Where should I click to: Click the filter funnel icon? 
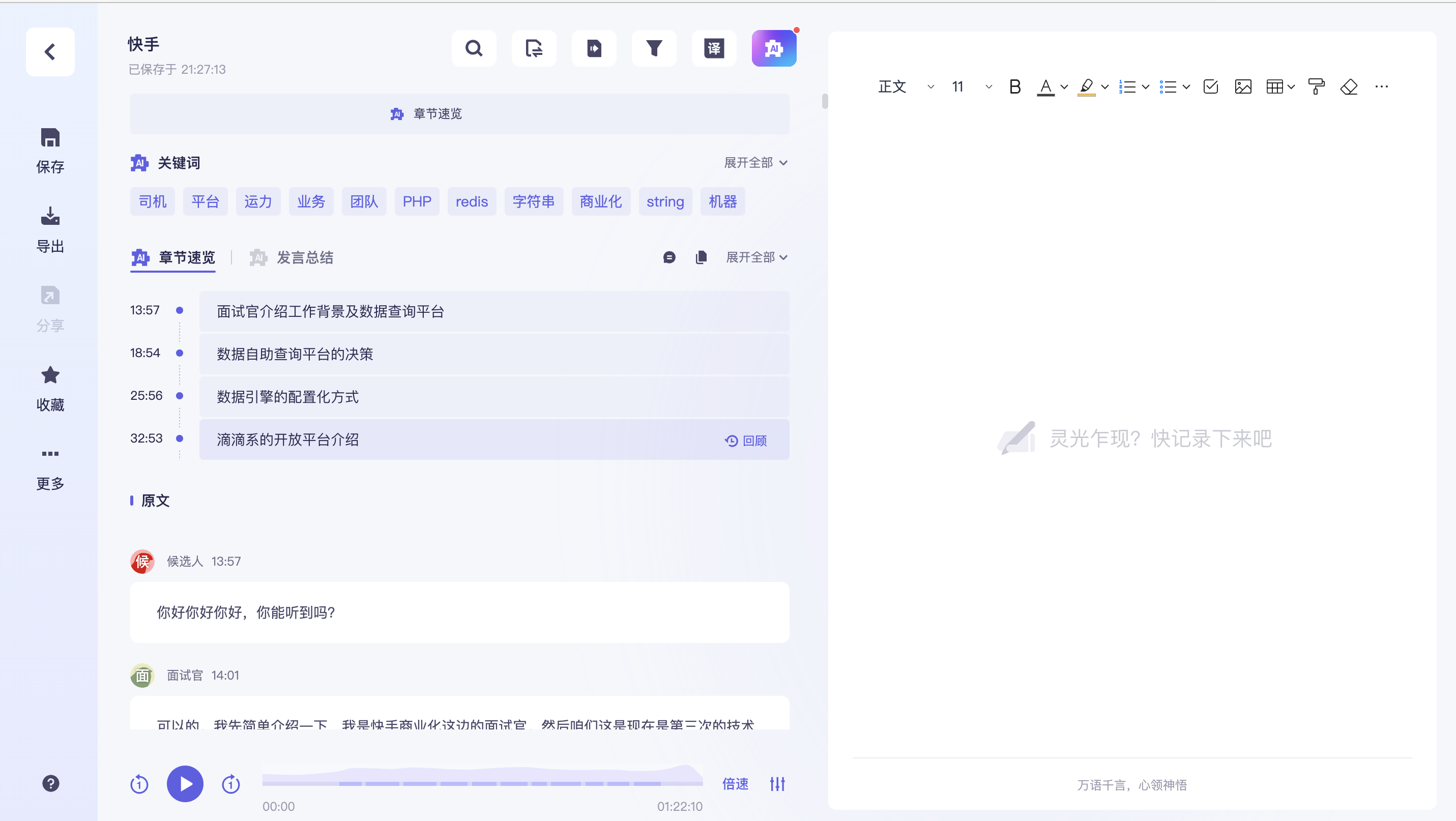coord(654,49)
